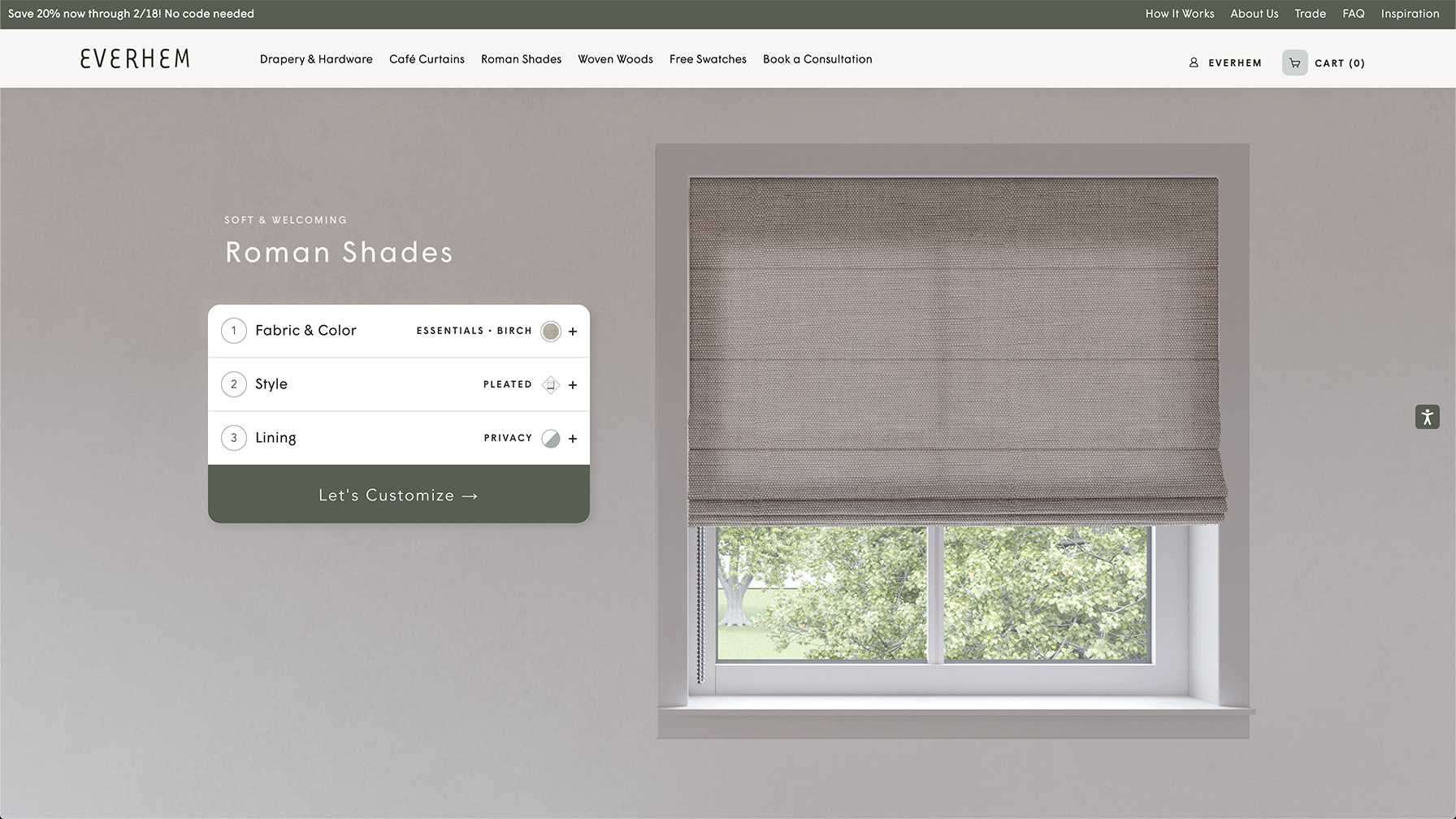Open the shopping cart icon
Screen dimensions: 1456x819
point(1294,63)
